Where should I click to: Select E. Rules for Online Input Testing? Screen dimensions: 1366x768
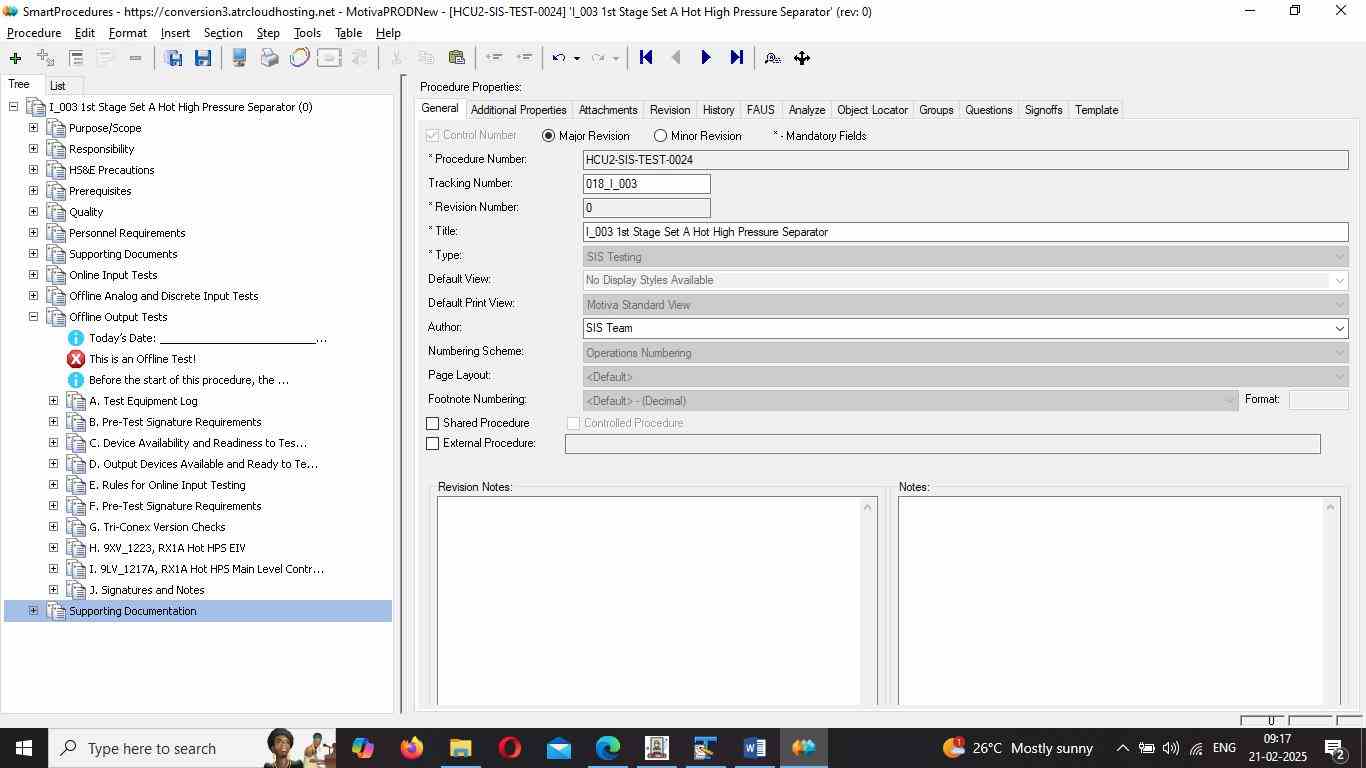[167, 485]
